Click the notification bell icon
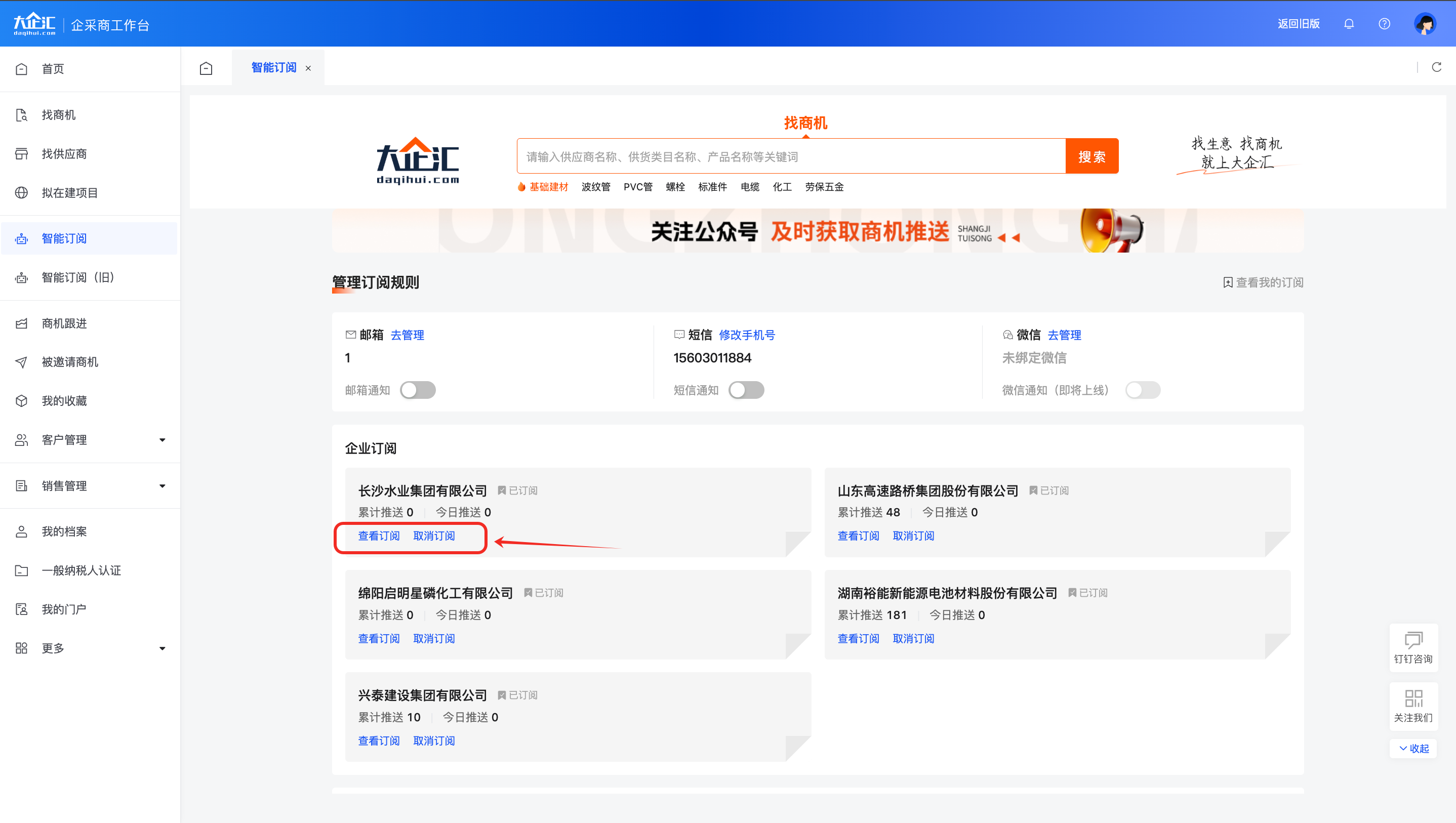Screen dimensions: 1456x823 1349,24
